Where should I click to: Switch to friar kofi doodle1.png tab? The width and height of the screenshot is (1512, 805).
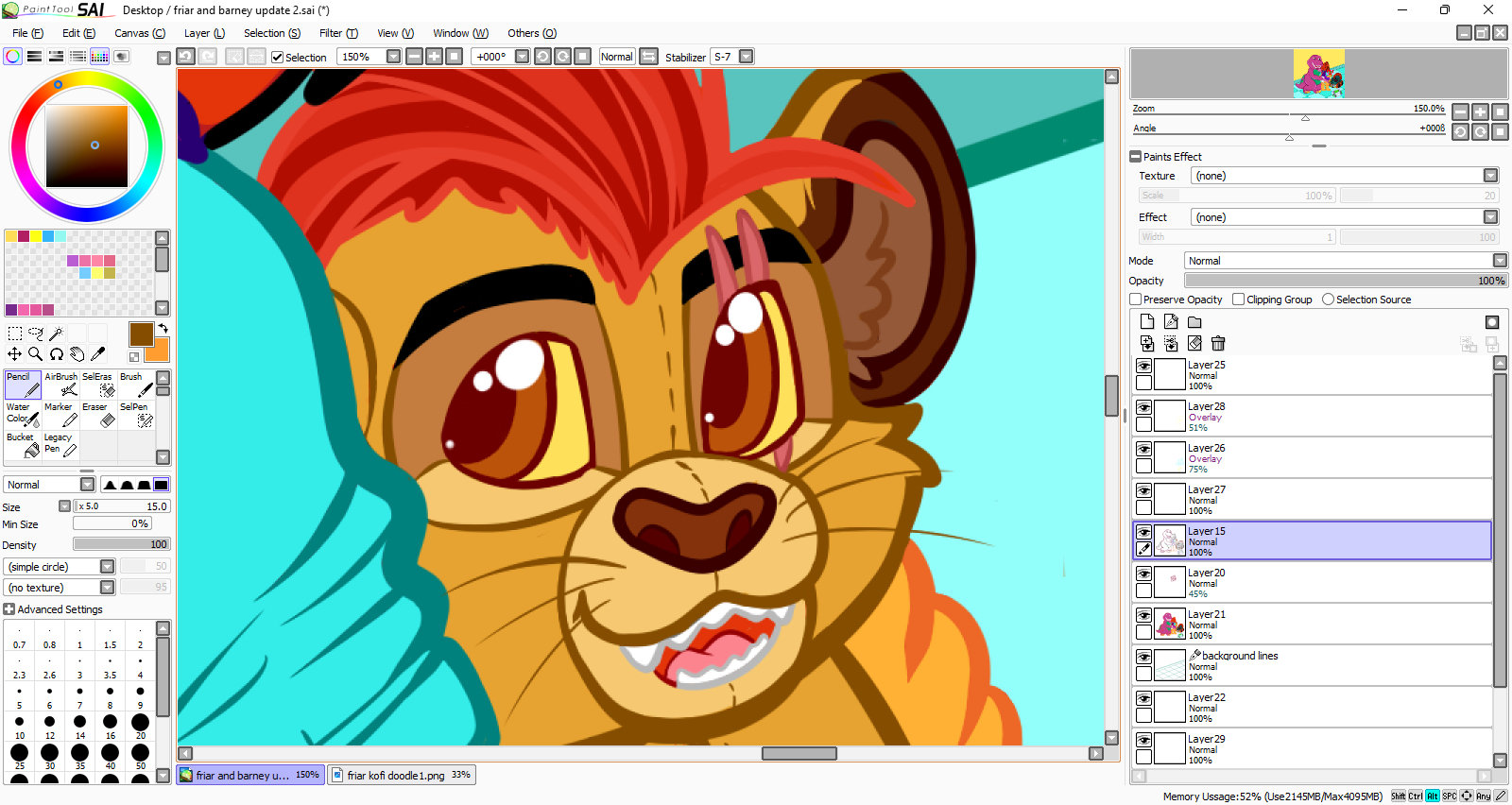pyautogui.click(x=402, y=776)
